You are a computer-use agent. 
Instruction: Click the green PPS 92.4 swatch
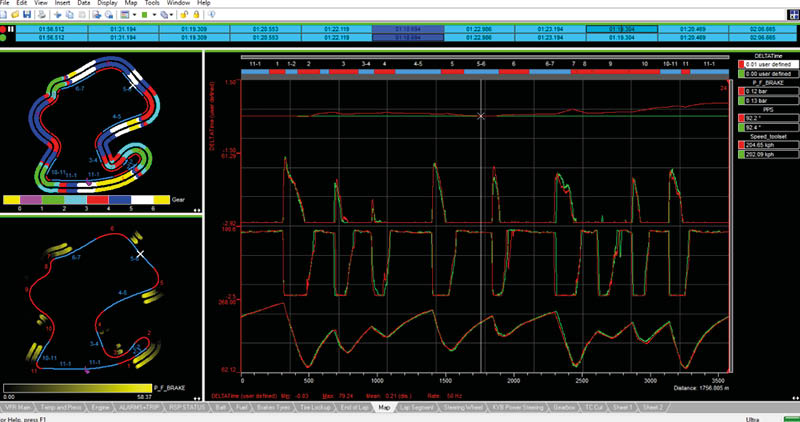[x=741, y=127]
